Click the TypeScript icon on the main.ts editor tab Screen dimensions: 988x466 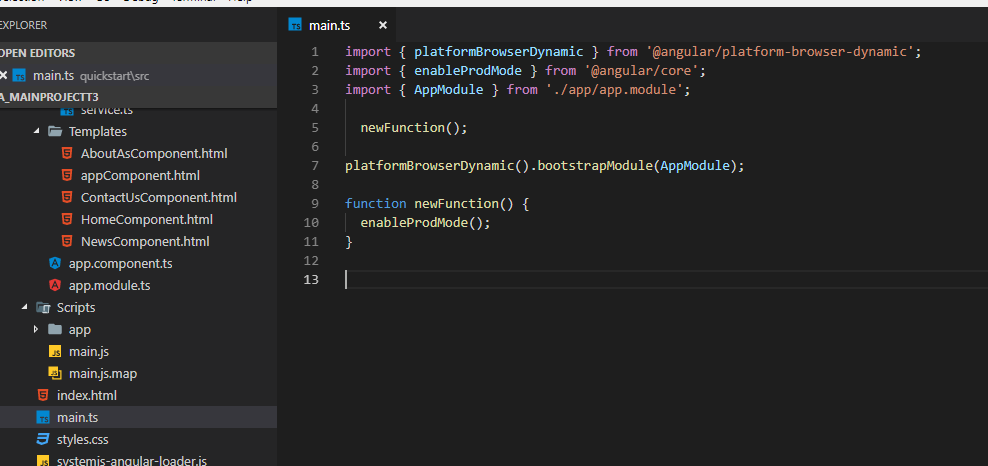pyautogui.click(x=296, y=25)
